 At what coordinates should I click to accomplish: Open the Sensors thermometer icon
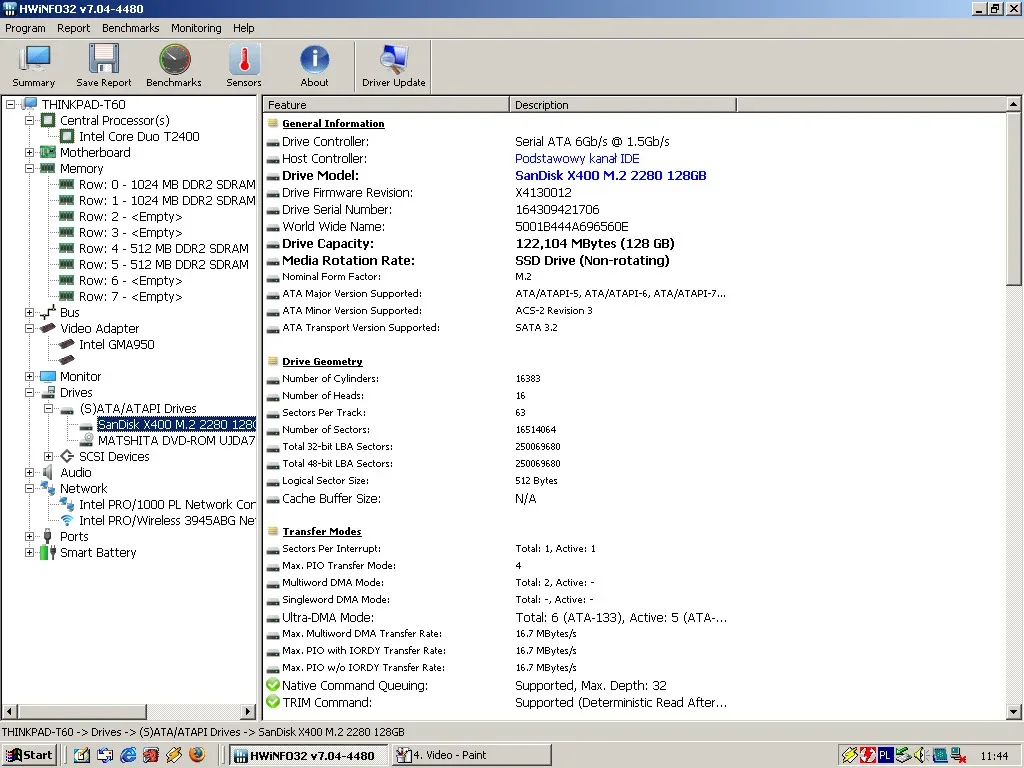pyautogui.click(x=244, y=66)
